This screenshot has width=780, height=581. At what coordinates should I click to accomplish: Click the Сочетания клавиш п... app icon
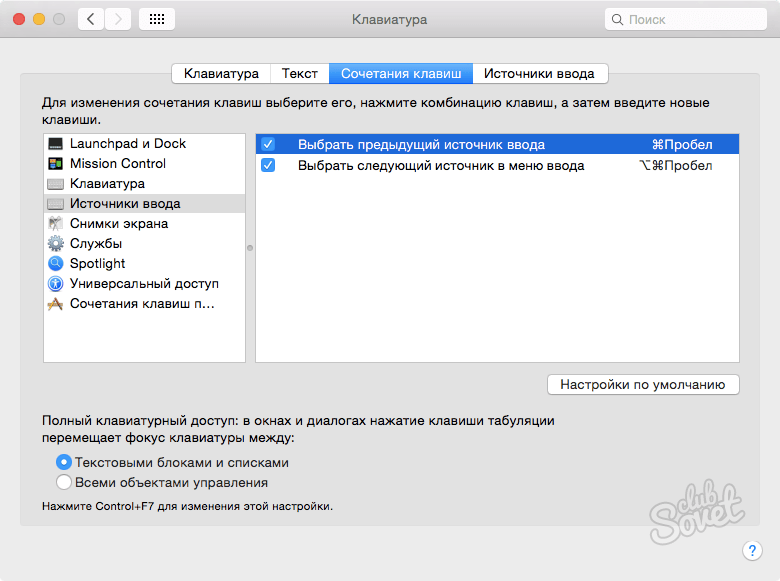click(x=55, y=303)
